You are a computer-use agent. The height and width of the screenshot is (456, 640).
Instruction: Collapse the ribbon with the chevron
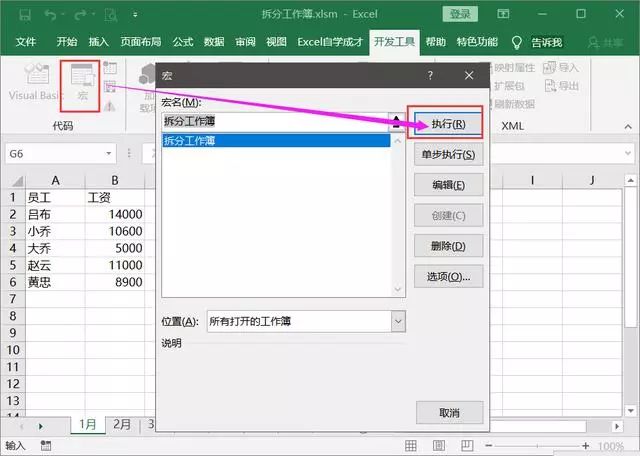[x=628, y=127]
